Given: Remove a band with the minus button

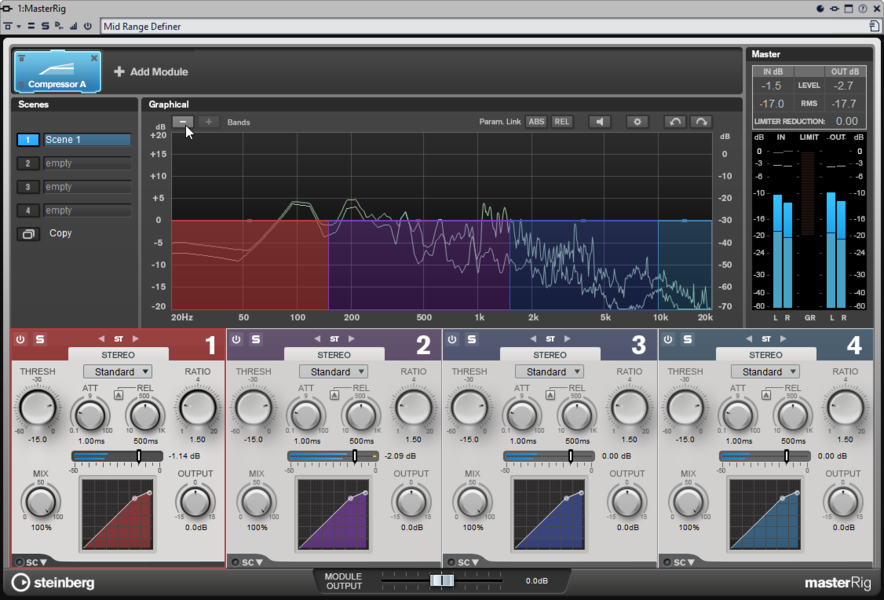Looking at the screenshot, I should click(x=183, y=122).
